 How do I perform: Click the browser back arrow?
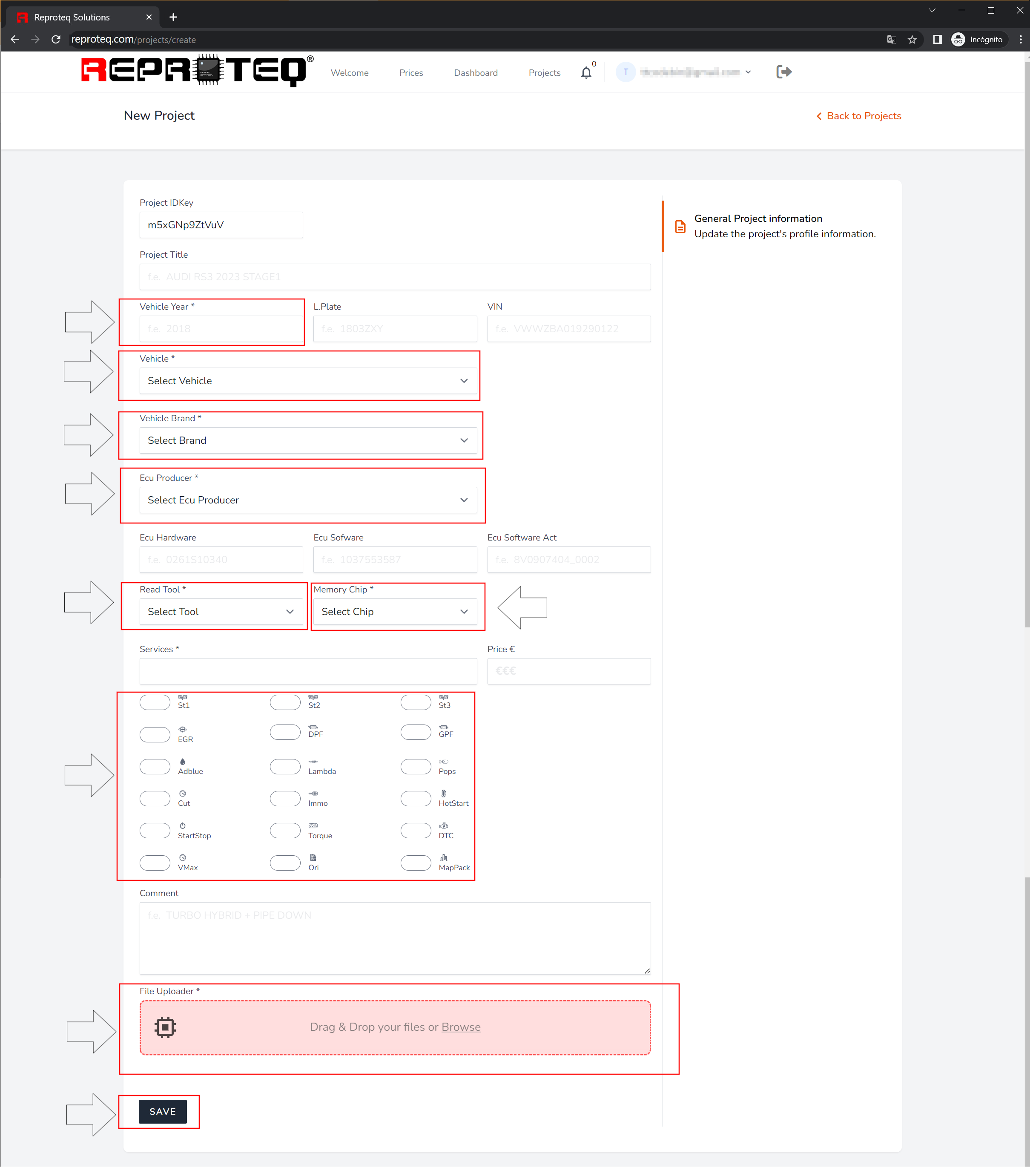coord(15,40)
